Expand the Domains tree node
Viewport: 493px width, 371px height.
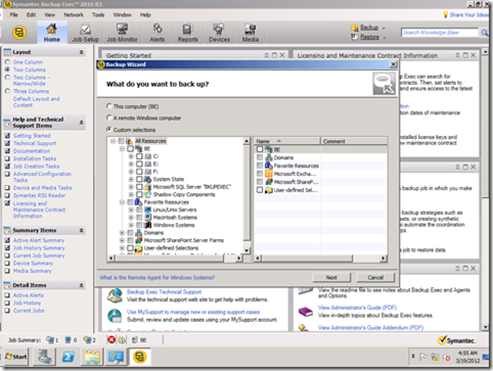[122, 233]
